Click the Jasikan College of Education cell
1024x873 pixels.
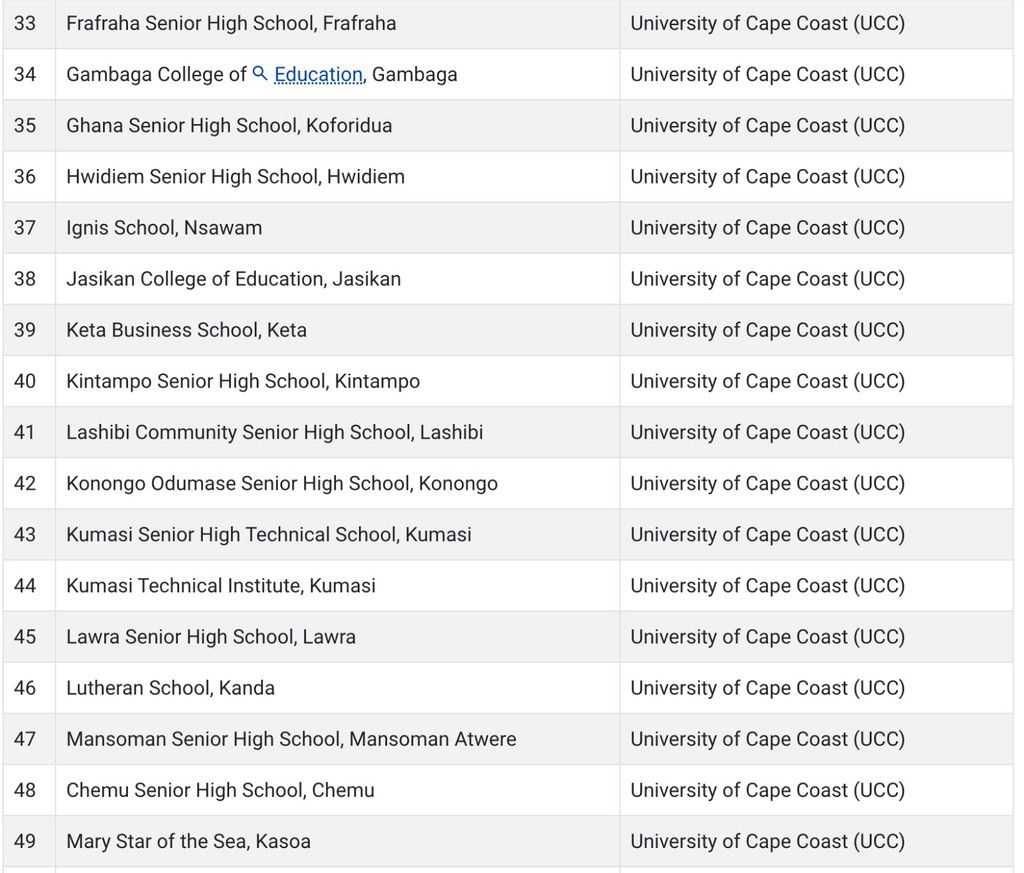[233, 279]
